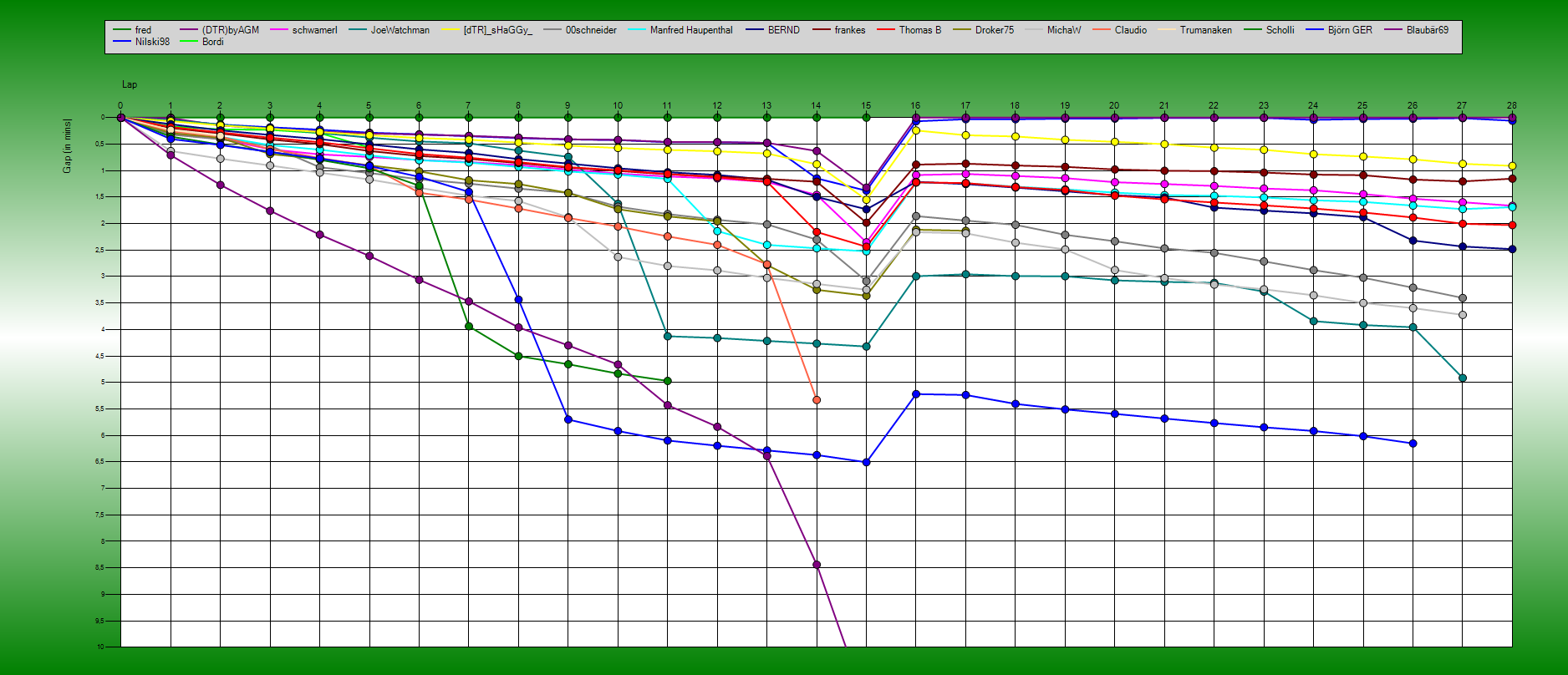Click the teal data point at lap 11 near 4.1
The image size is (1568, 675).
[x=667, y=336]
